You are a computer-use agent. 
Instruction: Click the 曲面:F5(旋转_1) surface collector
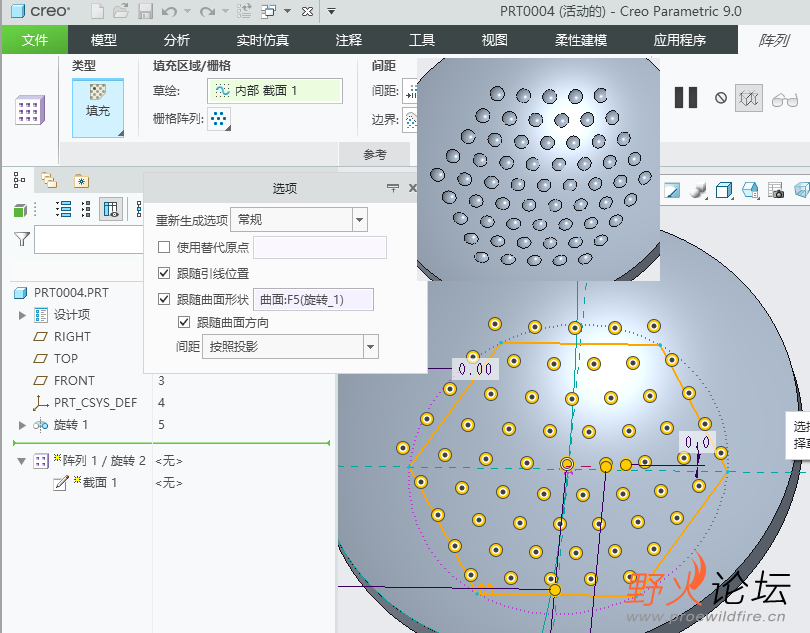pos(314,300)
